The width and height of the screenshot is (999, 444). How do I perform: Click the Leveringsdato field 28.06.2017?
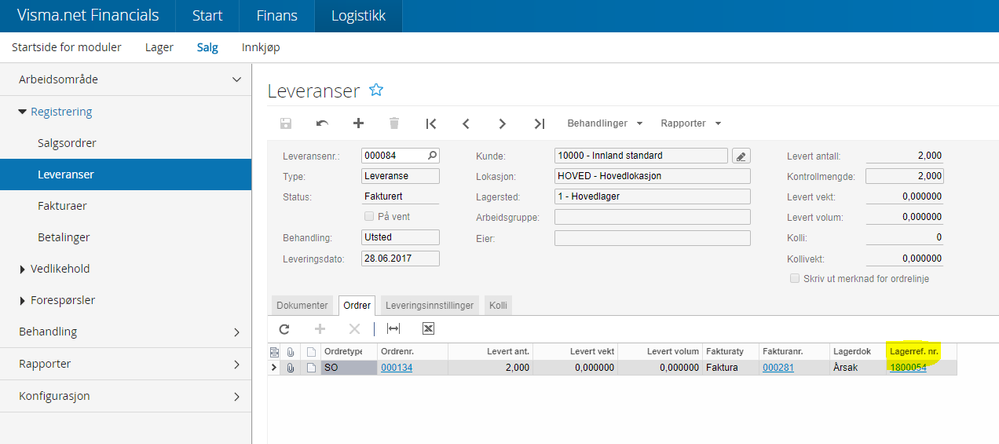tap(400, 259)
